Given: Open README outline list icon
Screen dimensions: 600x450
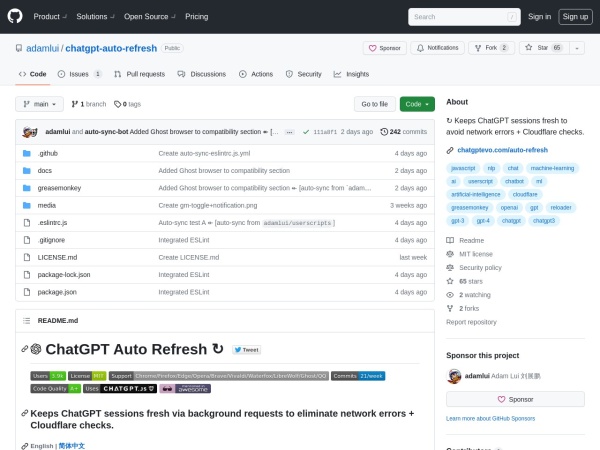Looking at the screenshot, I should [26, 321].
